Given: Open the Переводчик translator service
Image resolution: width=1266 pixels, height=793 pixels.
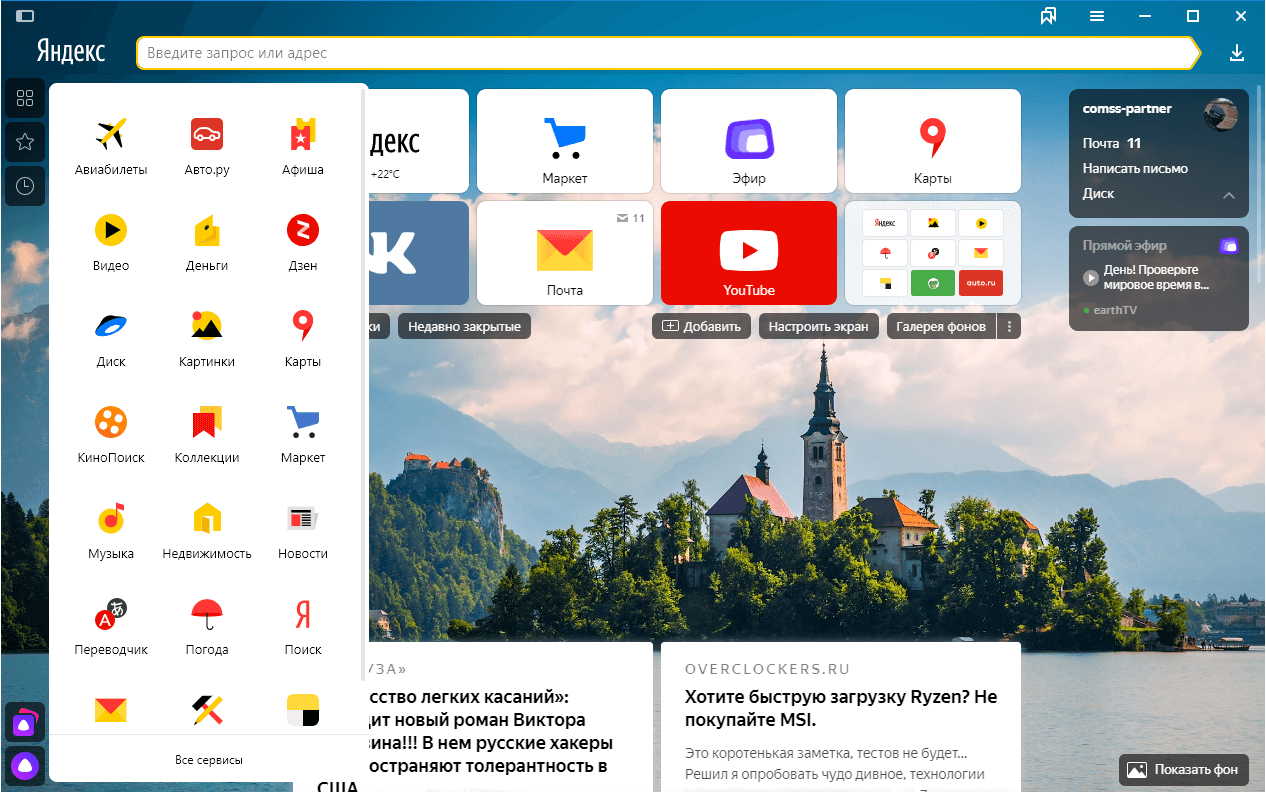Looking at the screenshot, I should pyautogui.click(x=111, y=626).
